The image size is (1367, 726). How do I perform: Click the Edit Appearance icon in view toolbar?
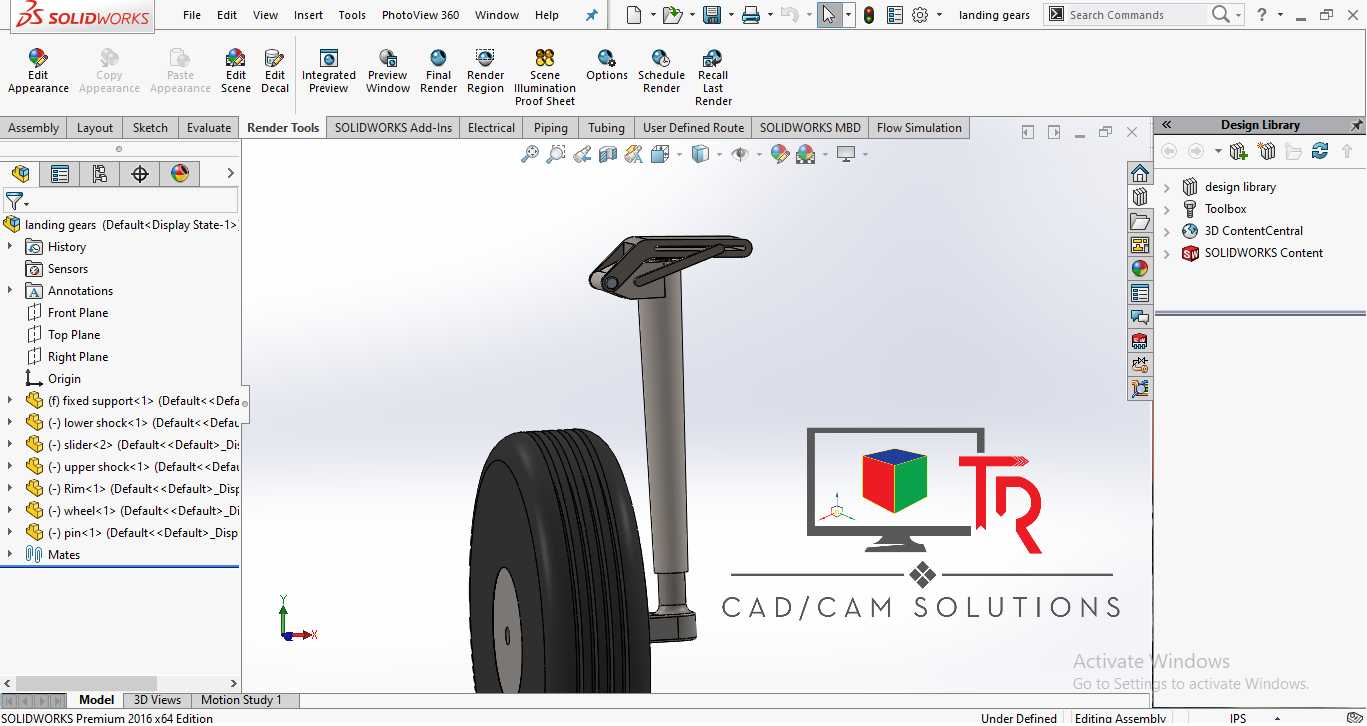[780, 154]
